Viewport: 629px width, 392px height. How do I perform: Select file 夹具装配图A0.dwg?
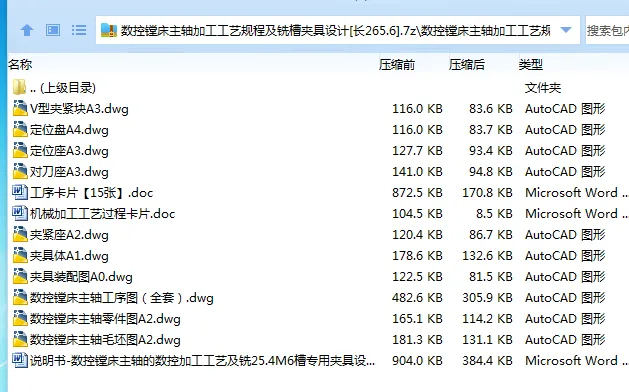coord(81,277)
